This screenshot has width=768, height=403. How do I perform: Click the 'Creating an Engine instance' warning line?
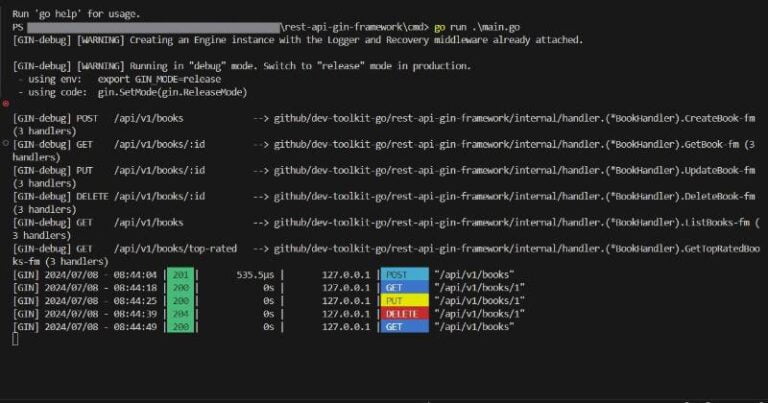pos(298,40)
